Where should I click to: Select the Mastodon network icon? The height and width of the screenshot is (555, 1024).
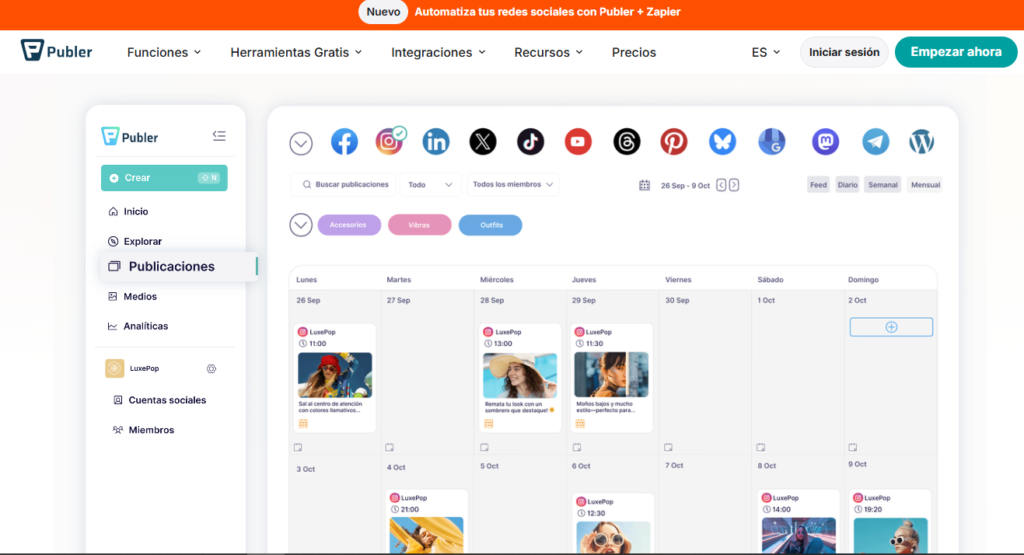[825, 142]
